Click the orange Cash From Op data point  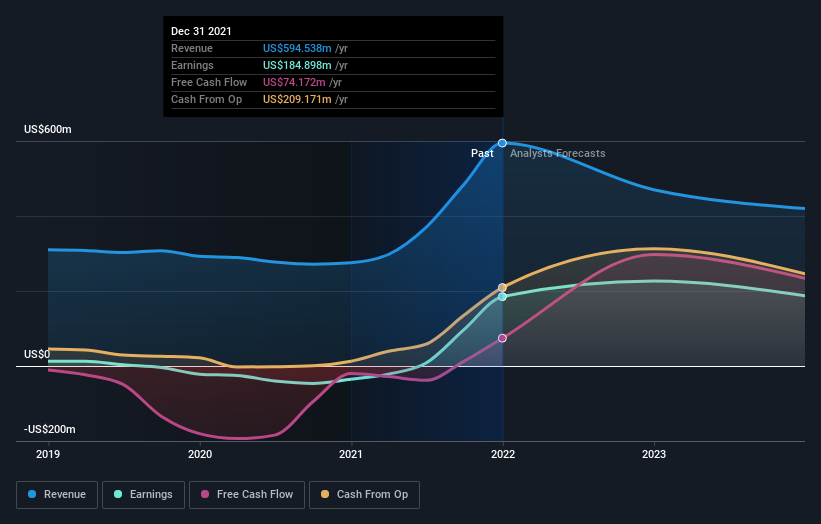pyautogui.click(x=502, y=287)
